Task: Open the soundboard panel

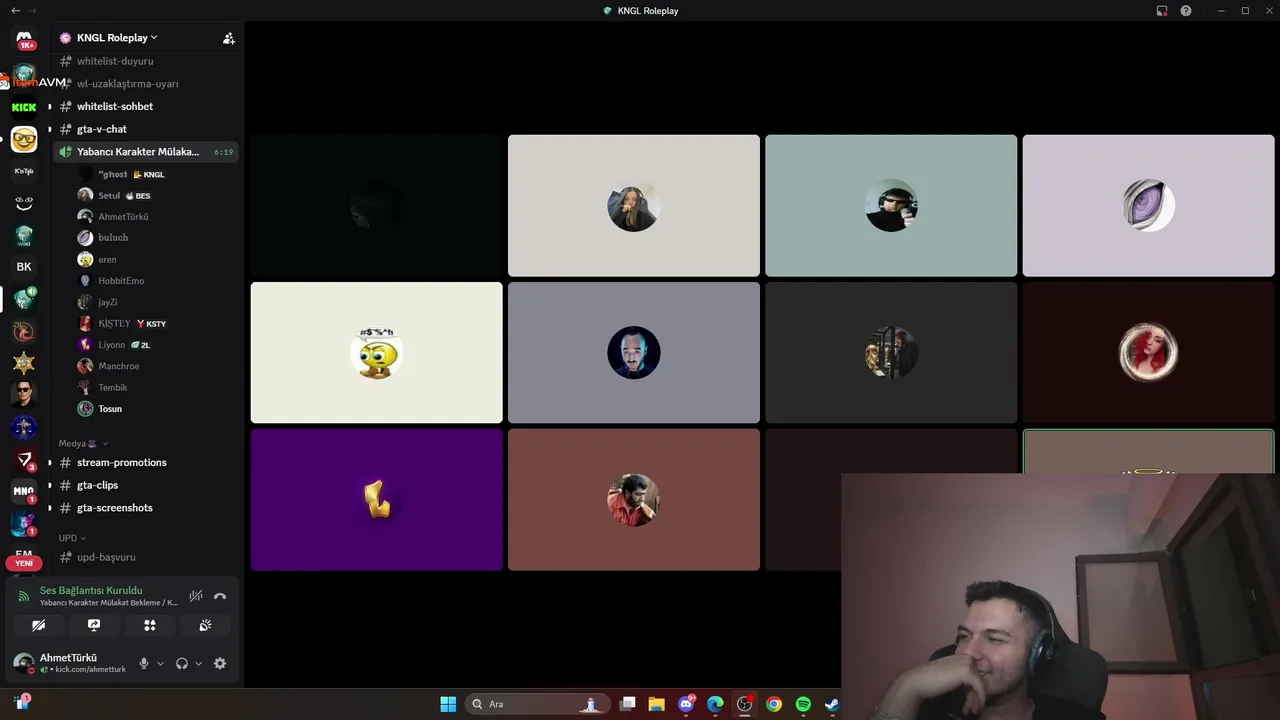Action: pos(205,625)
